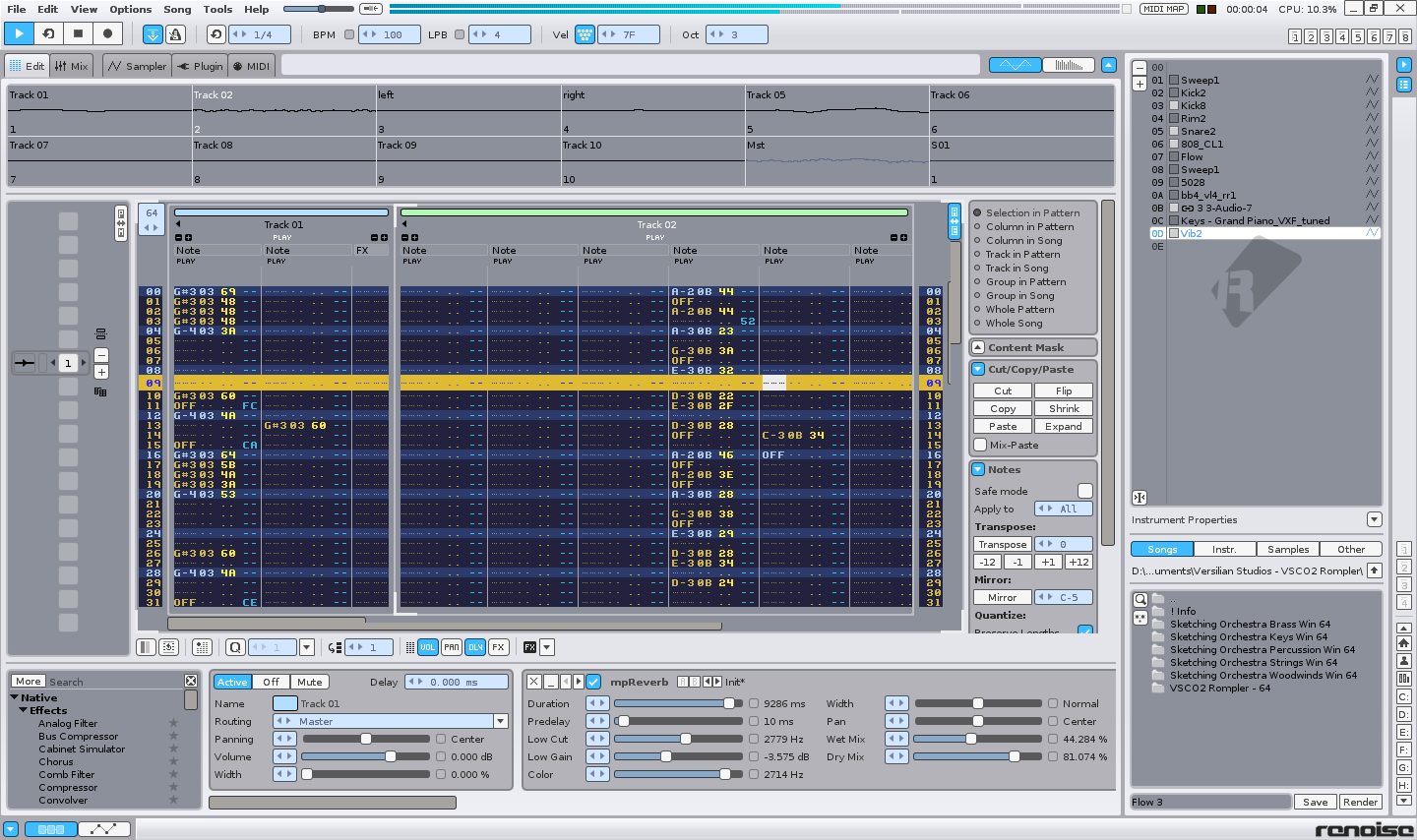Click the loop pattern playback icon
Viewport: 1417px width, 840px height.
tap(48, 33)
